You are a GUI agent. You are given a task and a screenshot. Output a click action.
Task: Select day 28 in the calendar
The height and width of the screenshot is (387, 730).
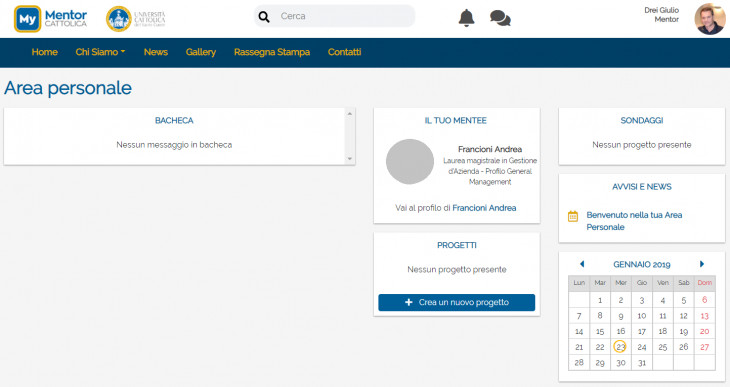(579, 362)
